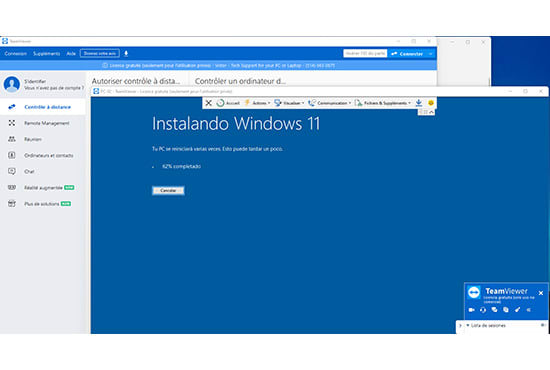Click the Plus de solutions gift icon

pyautogui.click(x=12, y=203)
